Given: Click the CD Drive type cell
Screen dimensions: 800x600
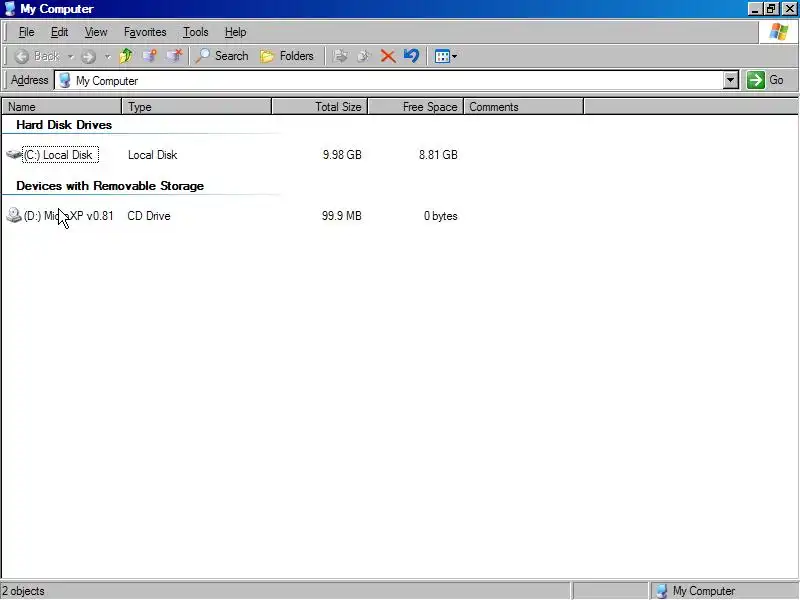Looking at the screenshot, I should tap(149, 216).
